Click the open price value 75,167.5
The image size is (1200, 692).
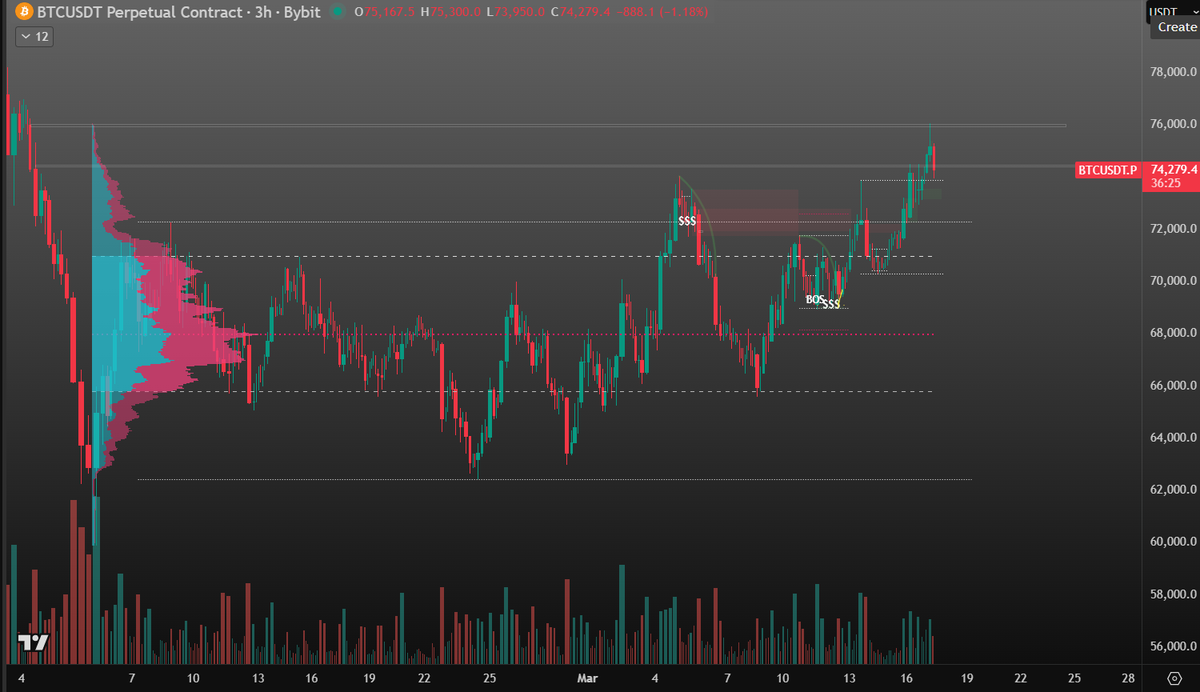(388, 12)
